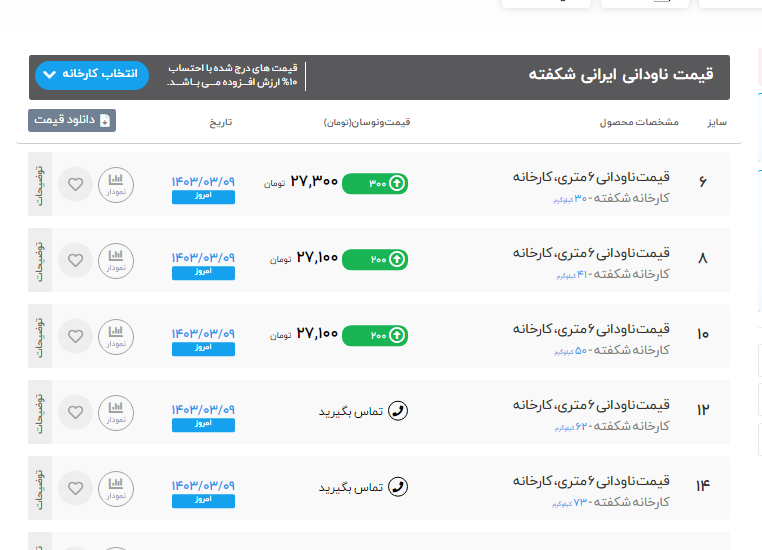Open the انتخاب کارخانه factory dropdown
The height and width of the screenshot is (550, 762).
91,75
